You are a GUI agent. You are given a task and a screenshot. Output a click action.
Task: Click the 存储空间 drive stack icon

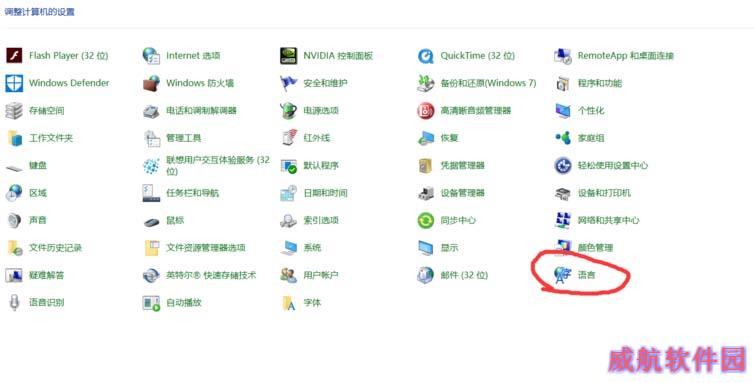click(14, 111)
